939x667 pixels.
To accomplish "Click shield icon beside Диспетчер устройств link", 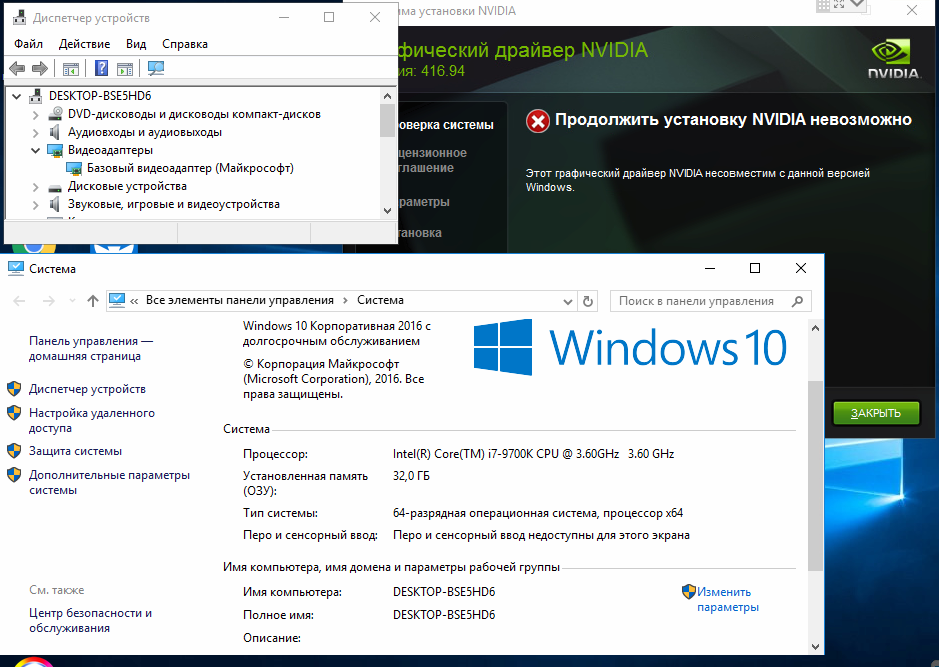I will click(x=14, y=389).
